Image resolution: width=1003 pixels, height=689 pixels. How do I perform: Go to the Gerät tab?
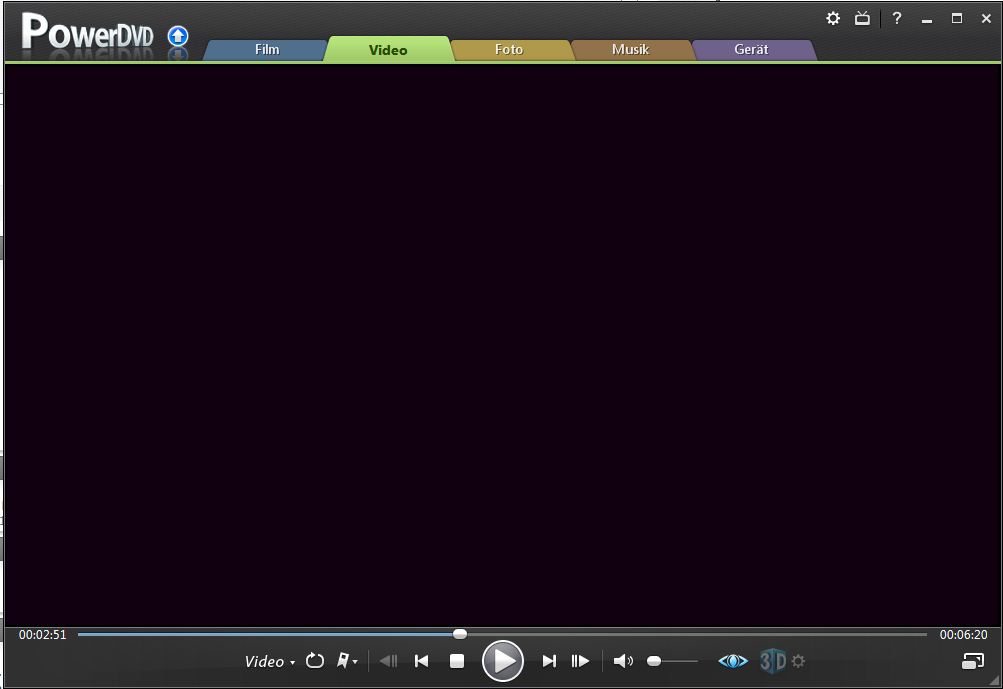[x=751, y=49]
